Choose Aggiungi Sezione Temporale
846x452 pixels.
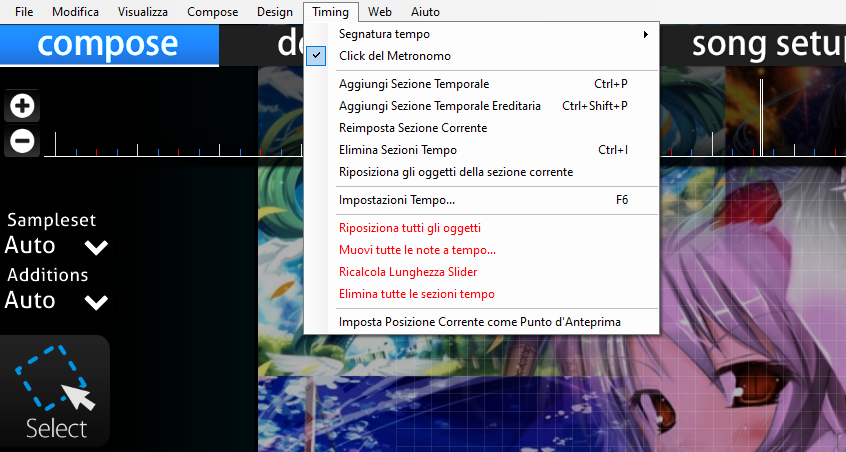click(x=482, y=84)
